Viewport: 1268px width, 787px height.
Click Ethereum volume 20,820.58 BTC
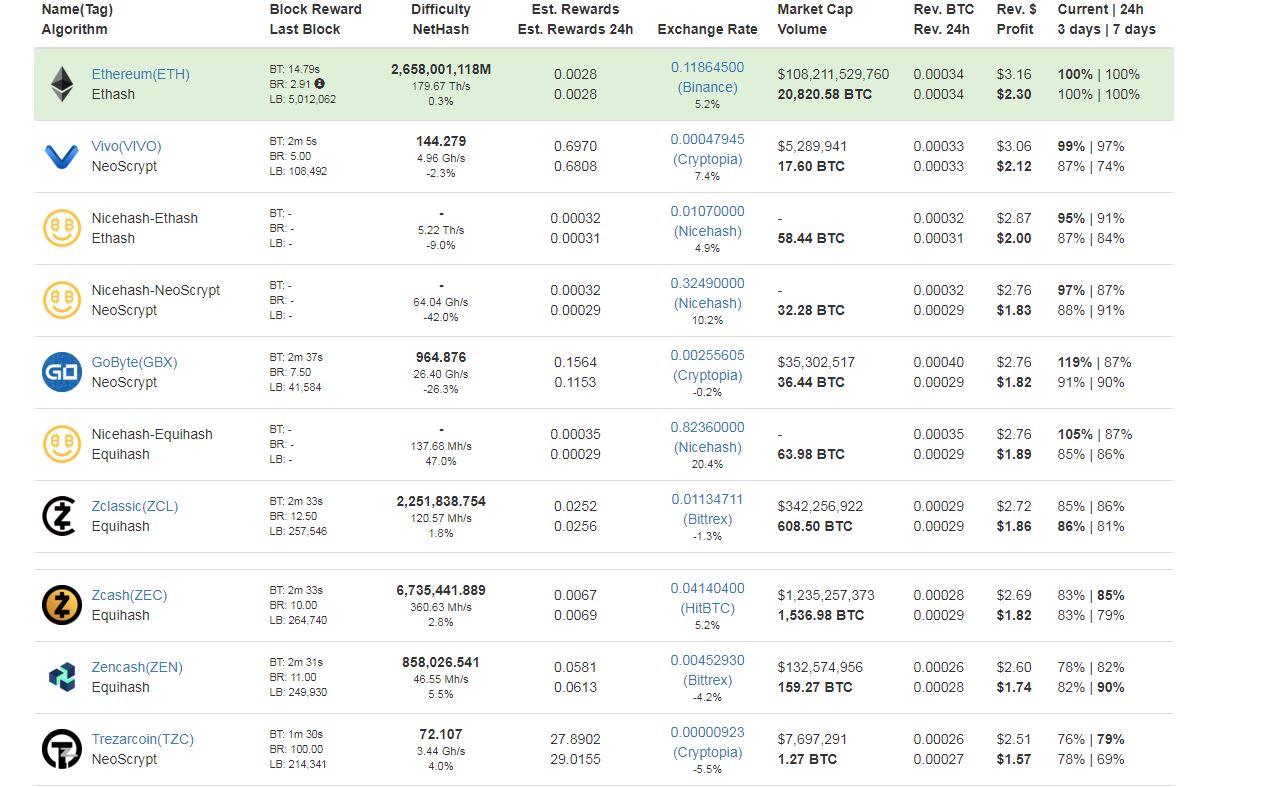825,94
